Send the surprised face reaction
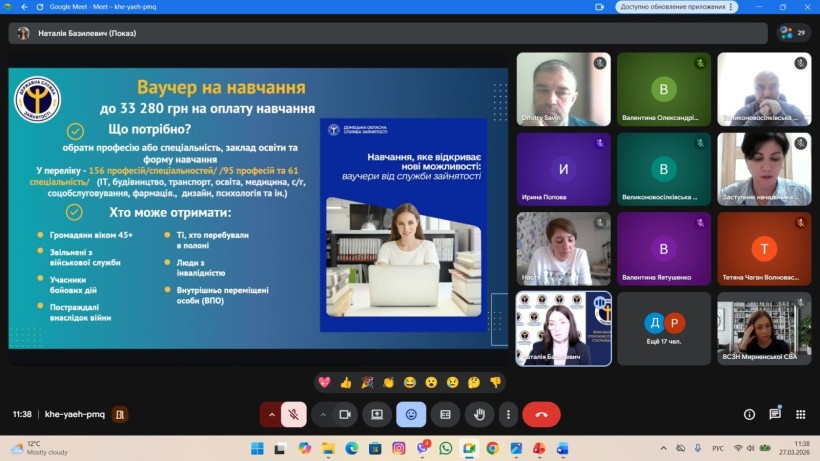 click(x=431, y=383)
